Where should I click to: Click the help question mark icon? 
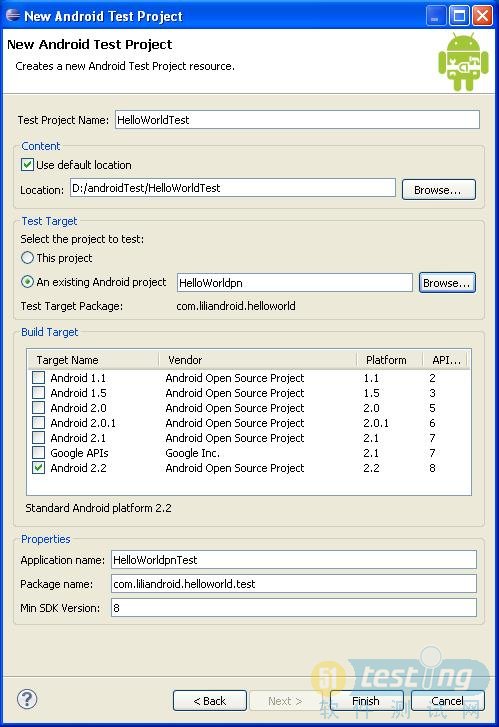click(x=27, y=699)
